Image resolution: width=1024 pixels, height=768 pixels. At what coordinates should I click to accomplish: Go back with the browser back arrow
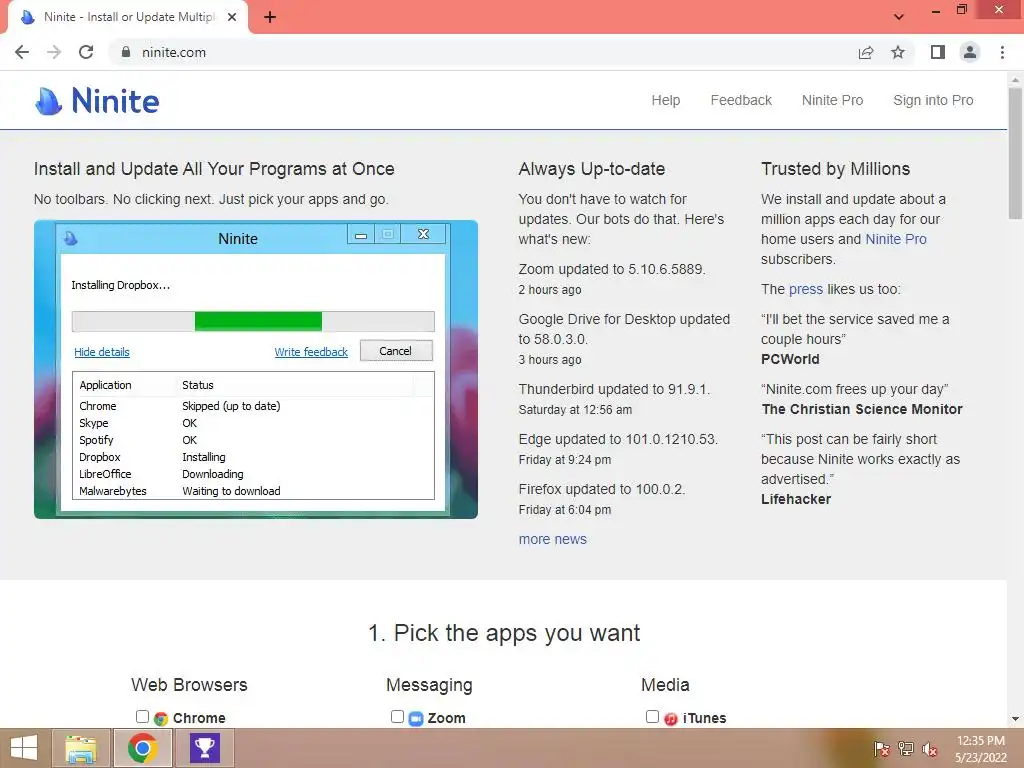(x=22, y=52)
